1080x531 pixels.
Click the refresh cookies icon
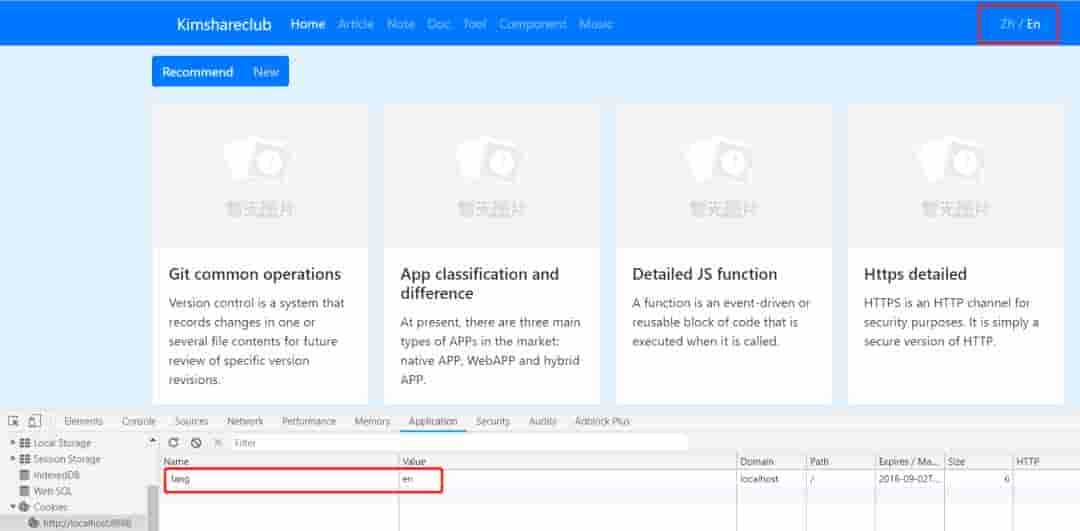(173, 442)
